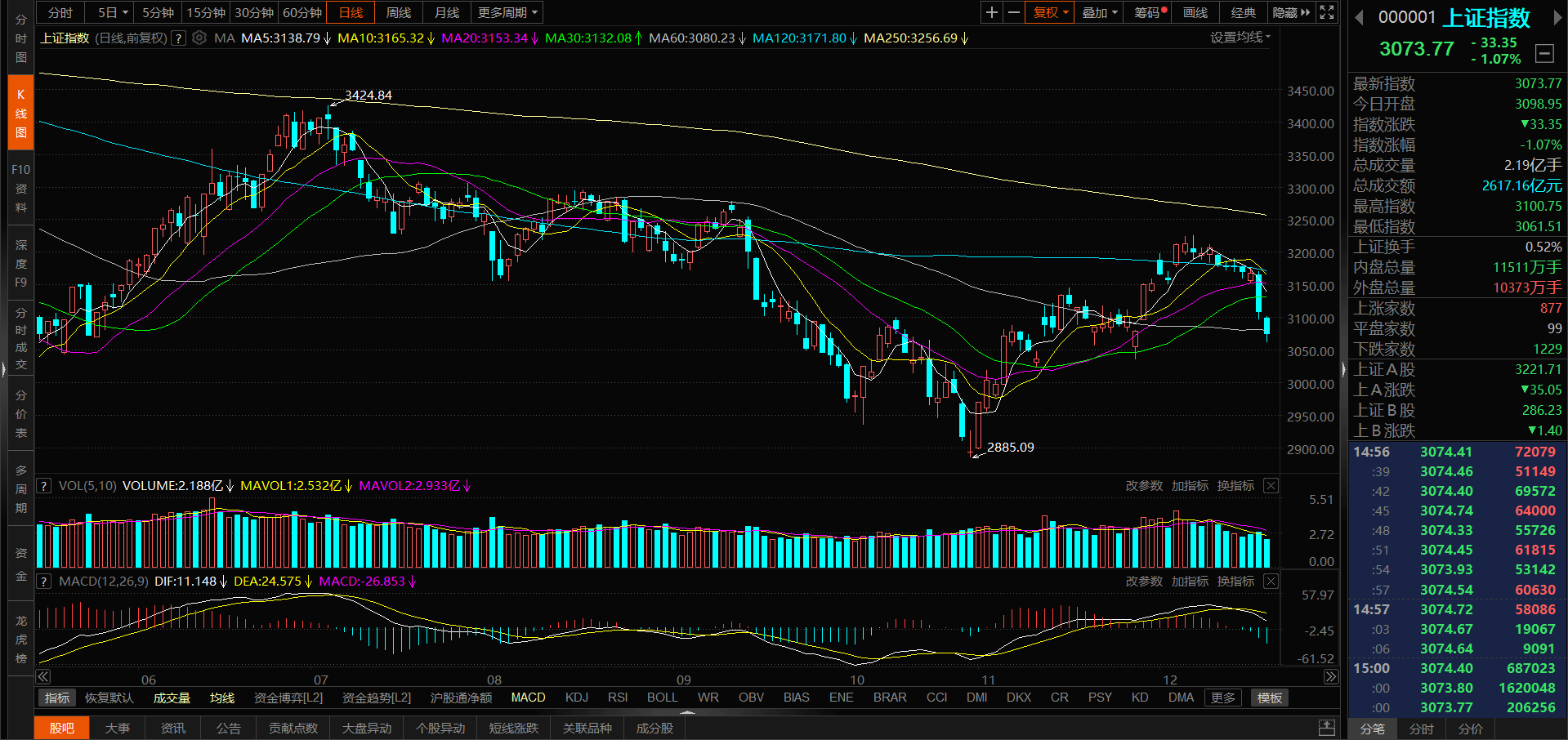Select 资金博弈[L2] indicator
This screenshot has height=740, width=1568.
pyautogui.click(x=288, y=698)
